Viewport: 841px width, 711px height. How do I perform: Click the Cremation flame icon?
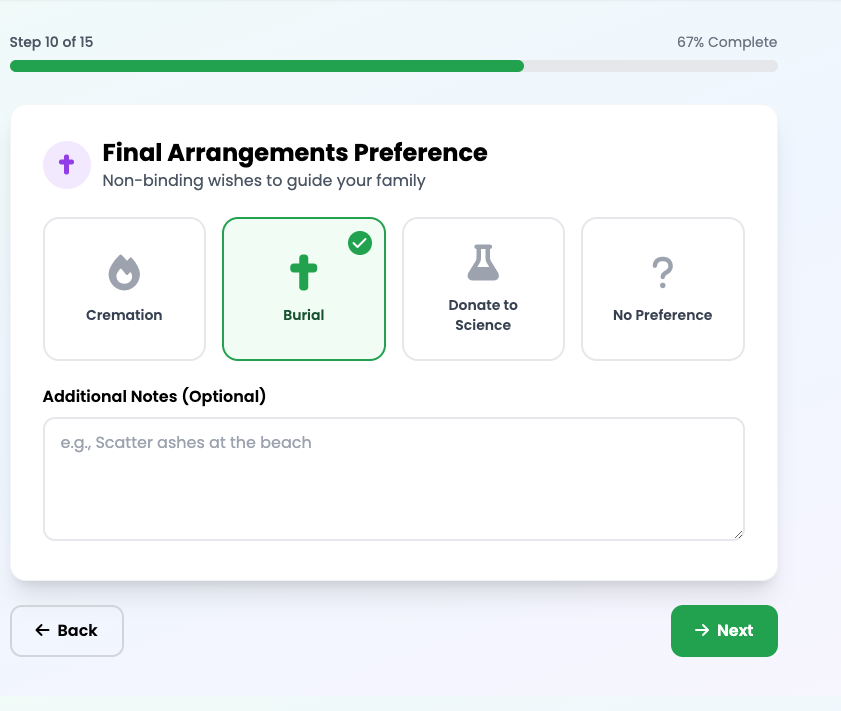[x=124, y=272]
